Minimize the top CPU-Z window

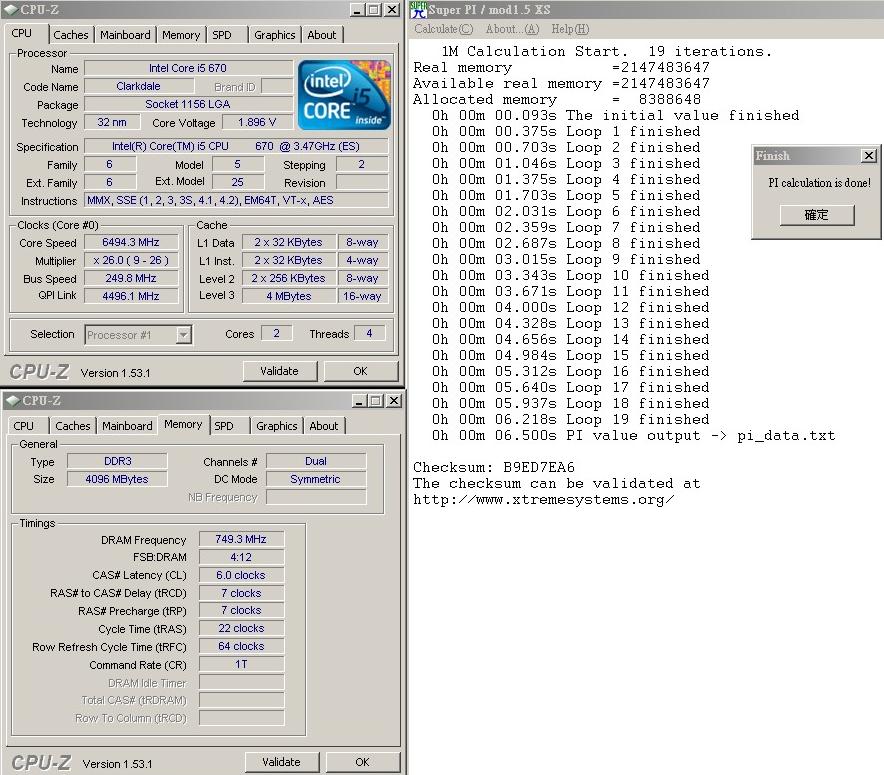click(x=357, y=10)
